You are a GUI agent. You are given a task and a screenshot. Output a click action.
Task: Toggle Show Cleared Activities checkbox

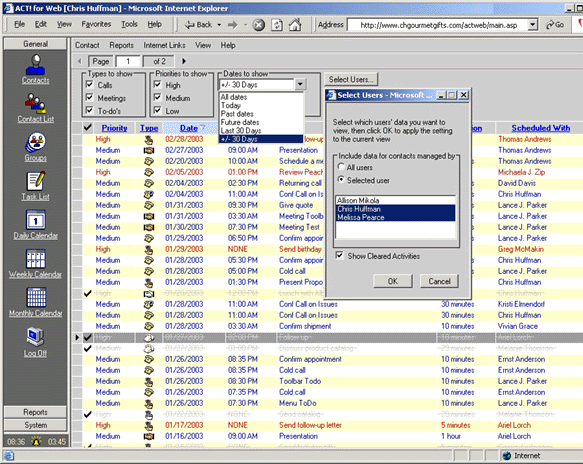(x=339, y=255)
